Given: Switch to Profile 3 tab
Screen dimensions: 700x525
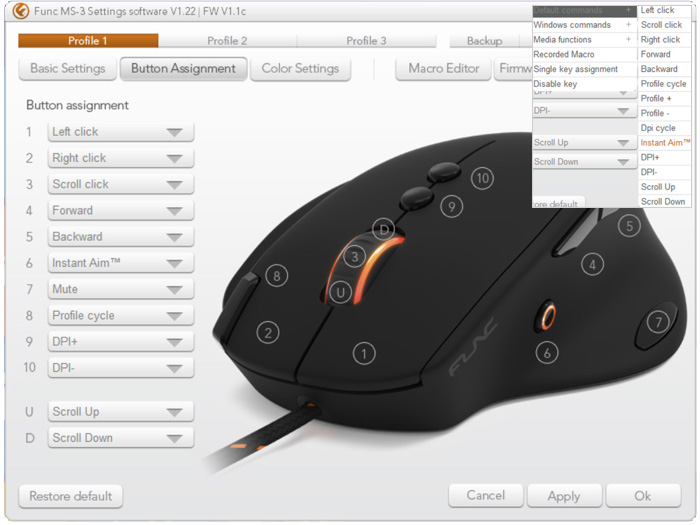Looking at the screenshot, I should [366, 41].
